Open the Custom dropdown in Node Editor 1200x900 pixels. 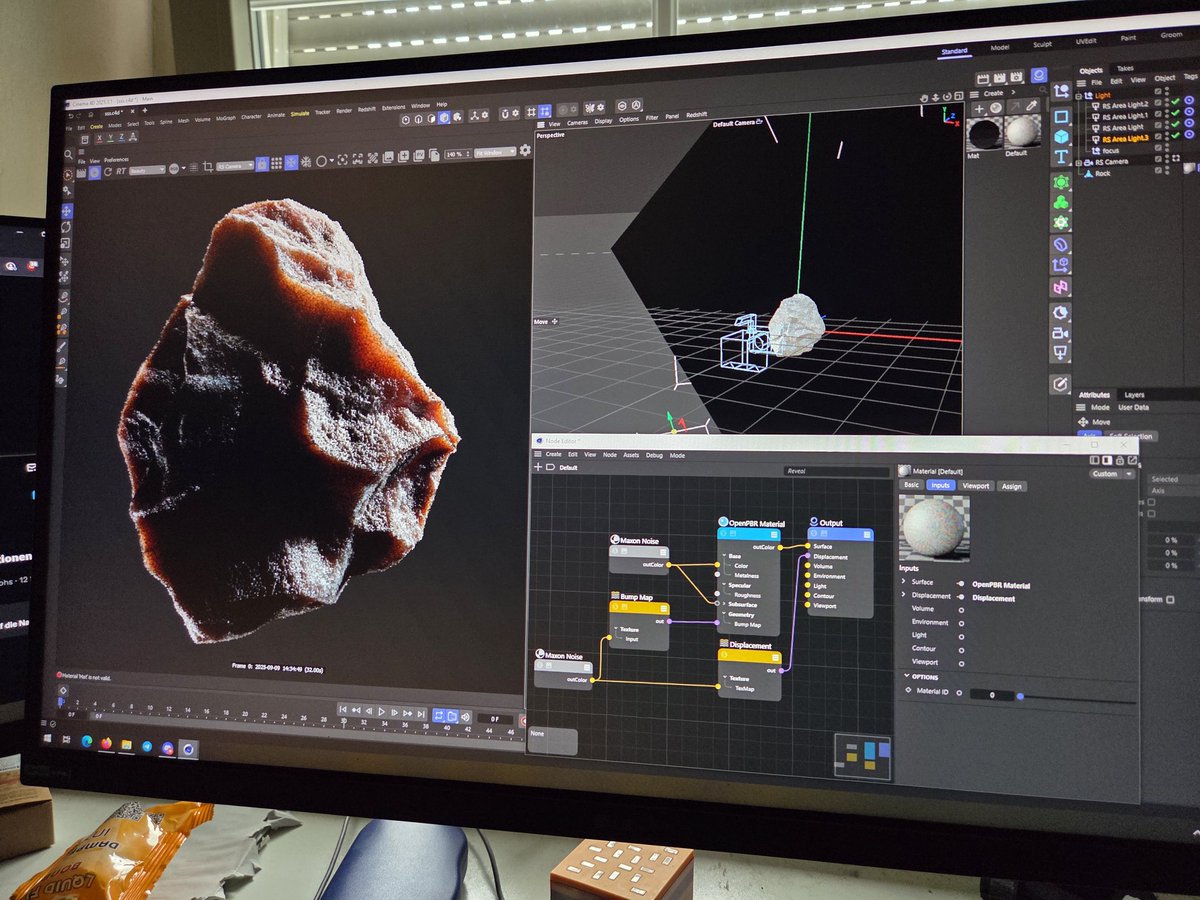(1111, 474)
